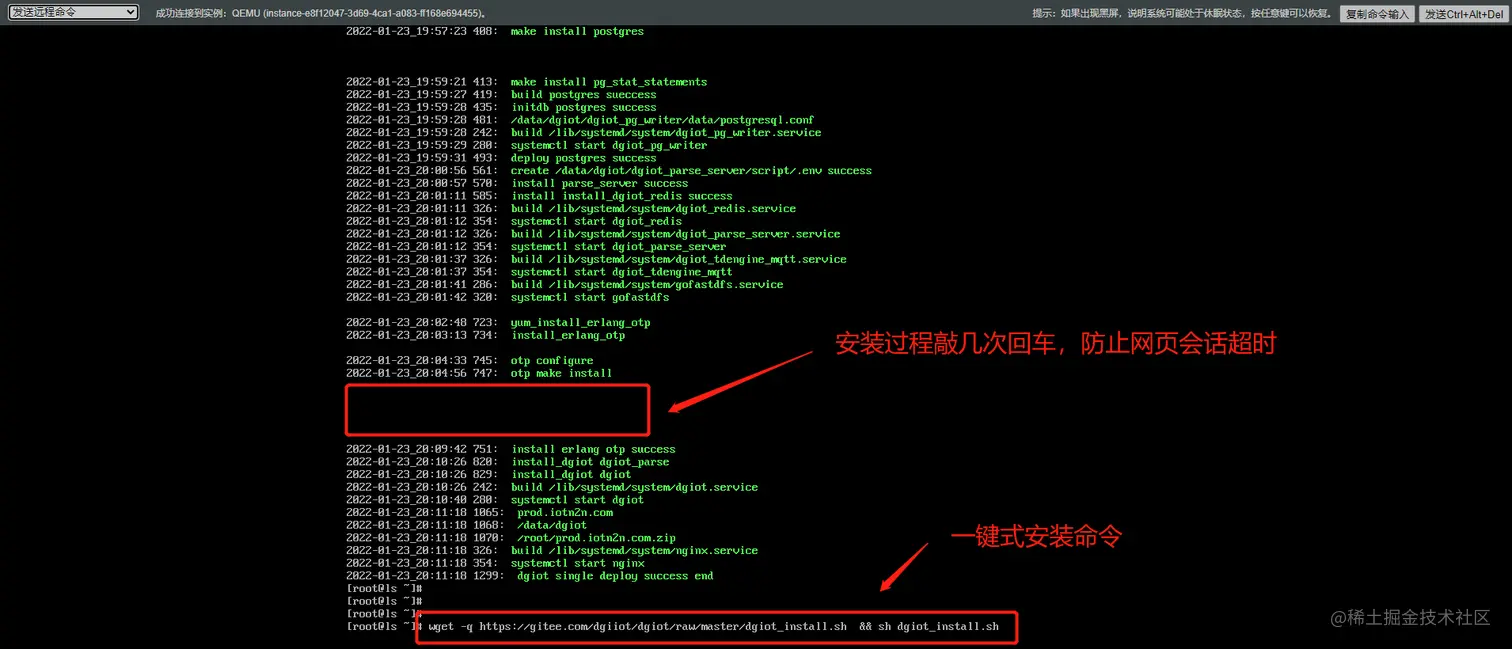The height and width of the screenshot is (649, 1512).
Task: Click the 'build dgiot_pg_writer.service' log line
Action: click(584, 133)
